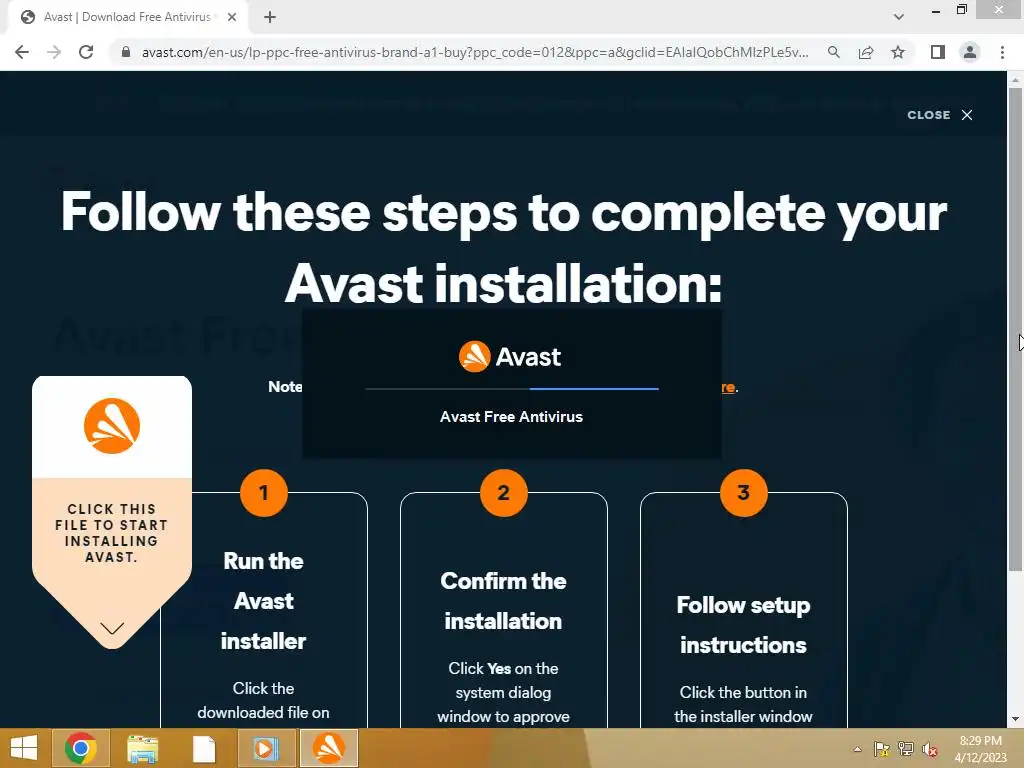Image resolution: width=1024 pixels, height=768 pixels.
Task: Go back with the browser back arrow
Action: (22, 52)
